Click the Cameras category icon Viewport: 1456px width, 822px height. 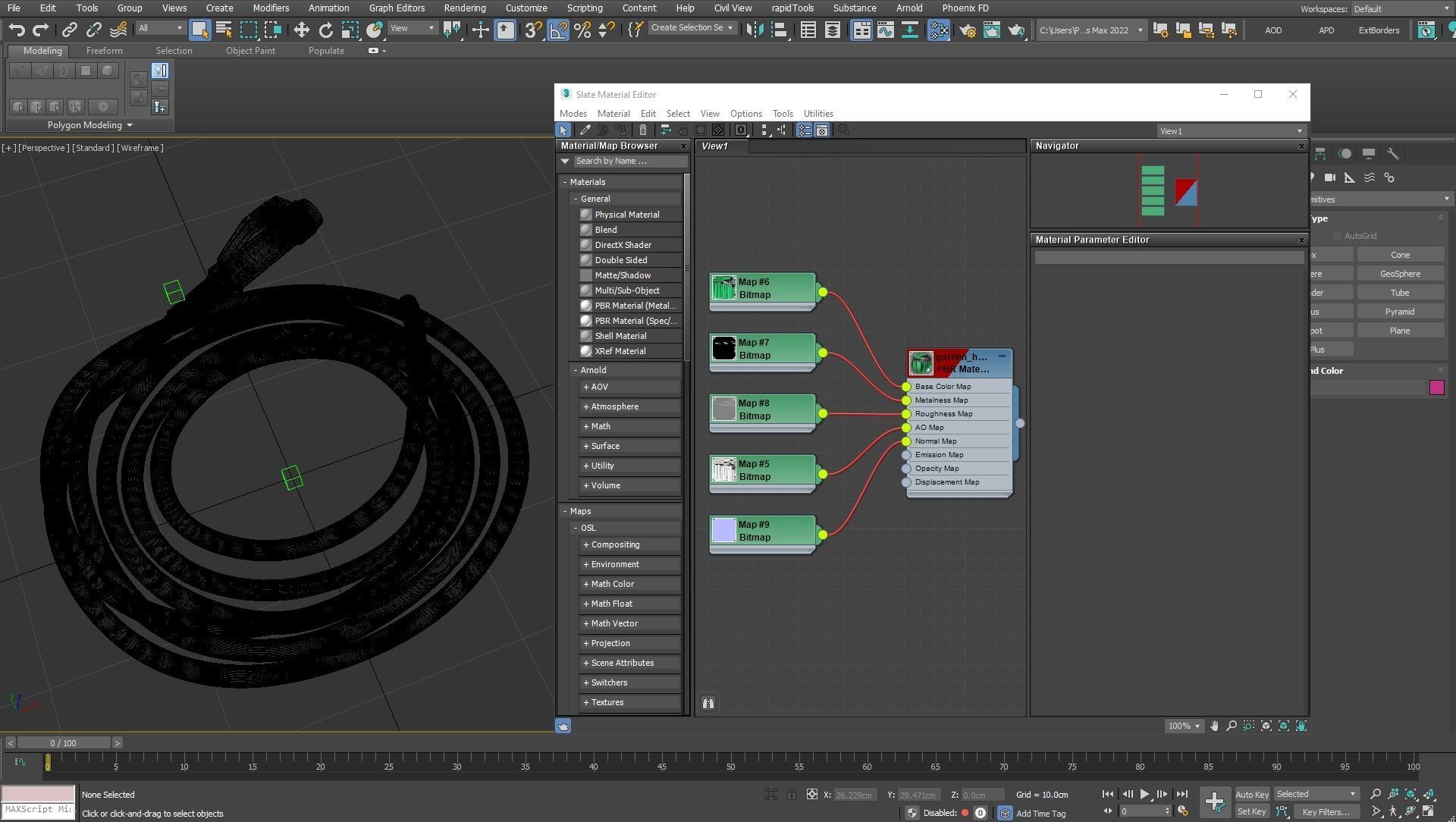click(x=1329, y=177)
